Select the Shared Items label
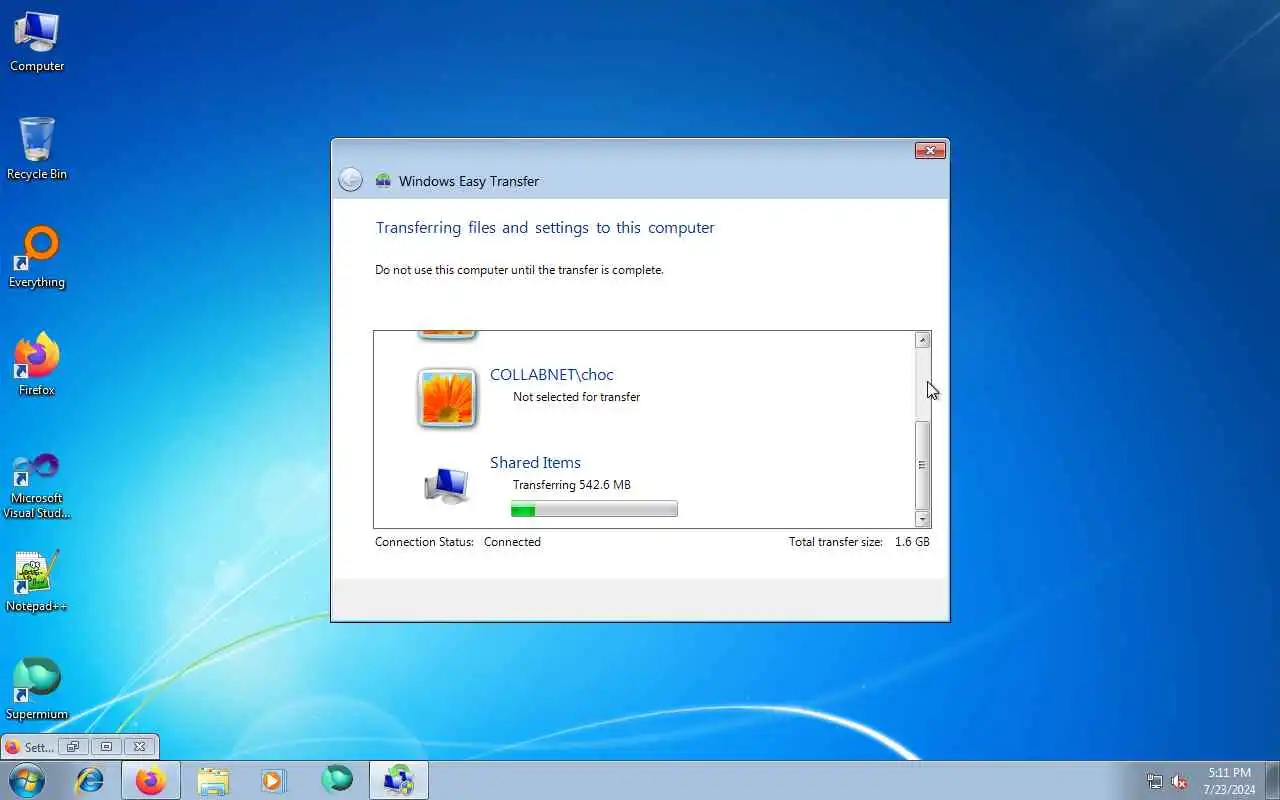 point(535,463)
